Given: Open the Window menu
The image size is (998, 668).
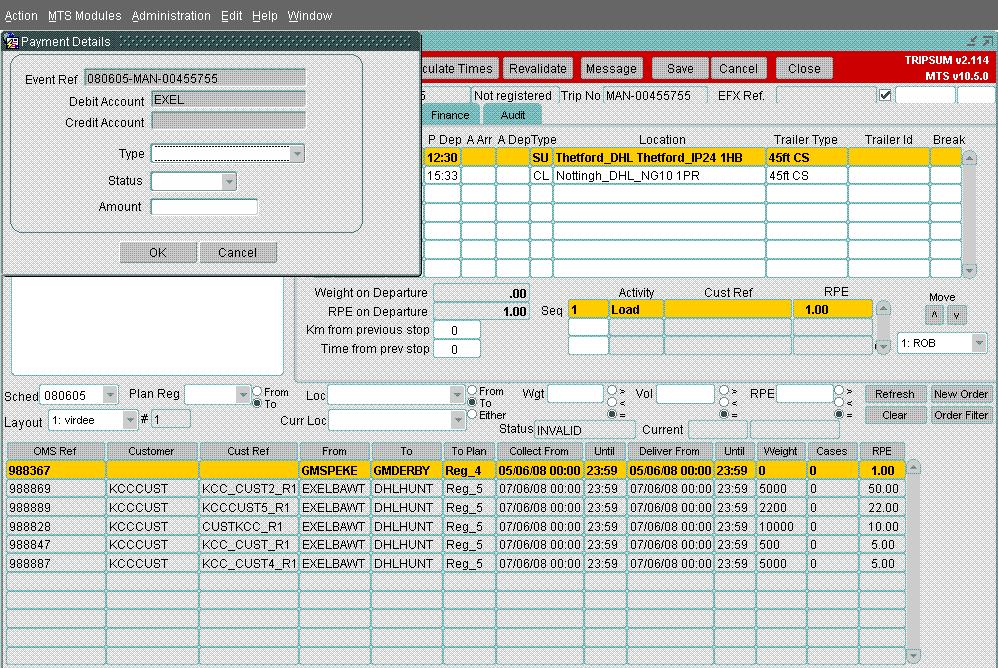Looking at the screenshot, I should pos(310,16).
